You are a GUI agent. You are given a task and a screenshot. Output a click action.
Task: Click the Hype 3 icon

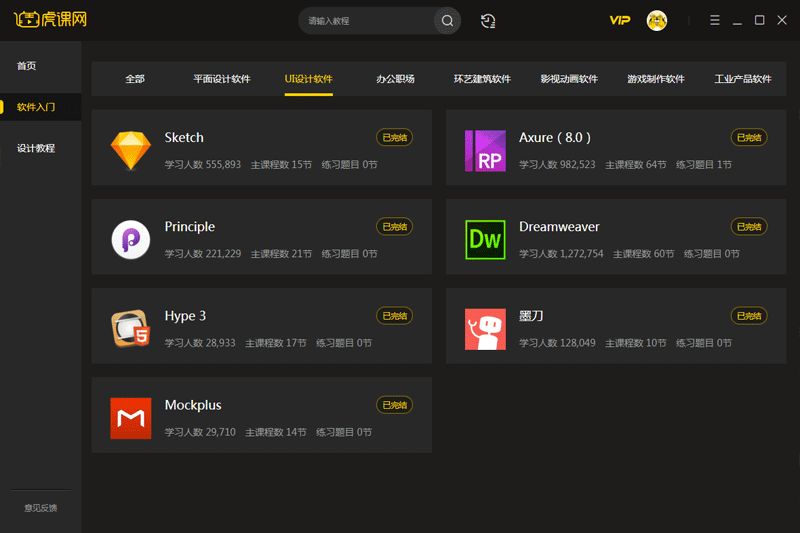click(x=131, y=328)
